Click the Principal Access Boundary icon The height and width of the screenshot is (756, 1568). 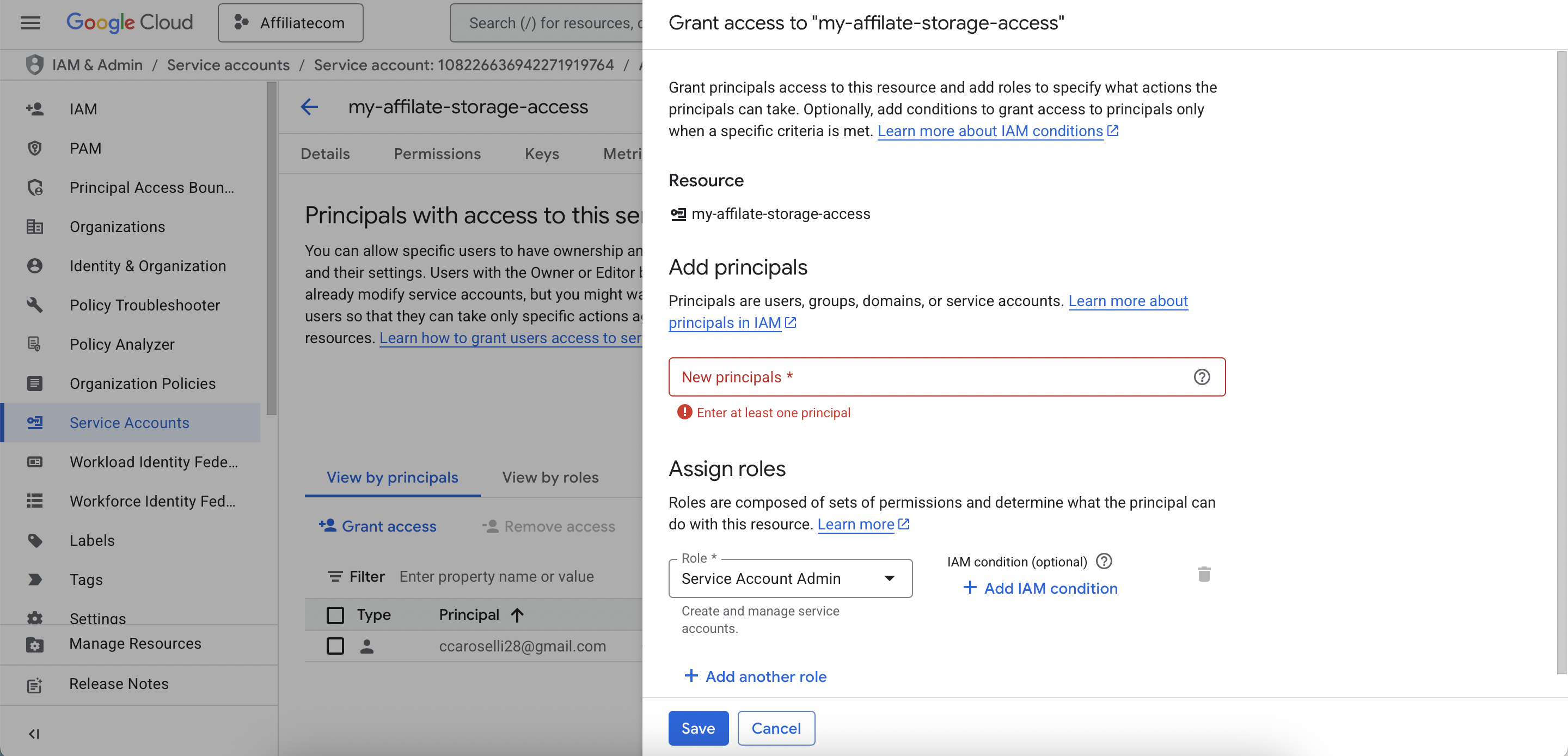pos(35,187)
